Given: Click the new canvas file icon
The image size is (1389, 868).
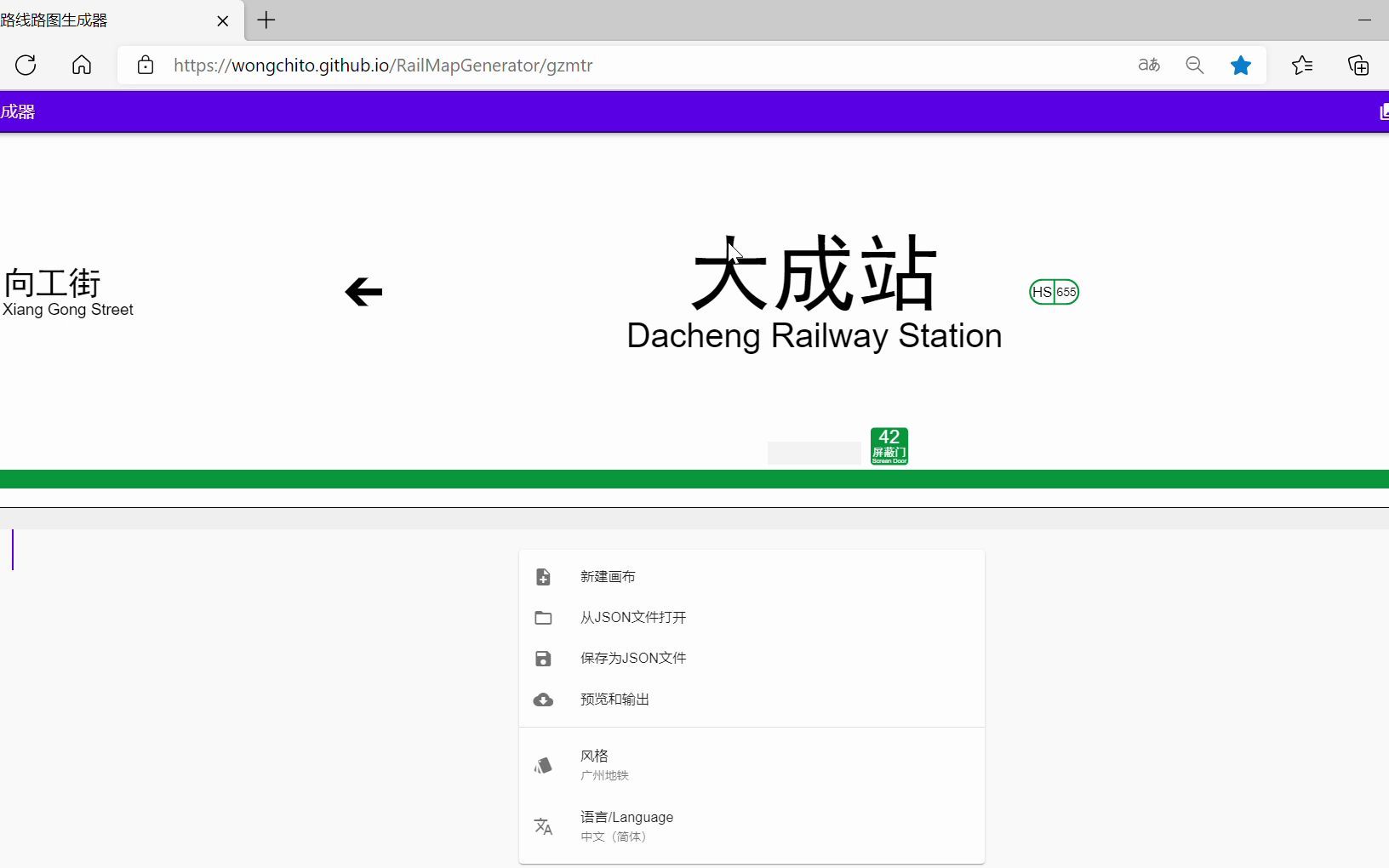Looking at the screenshot, I should click(x=543, y=577).
